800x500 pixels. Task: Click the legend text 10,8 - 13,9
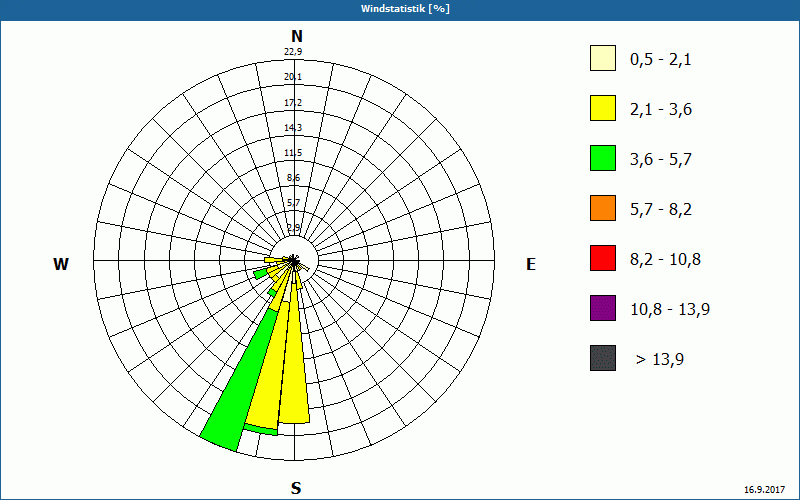pos(670,310)
